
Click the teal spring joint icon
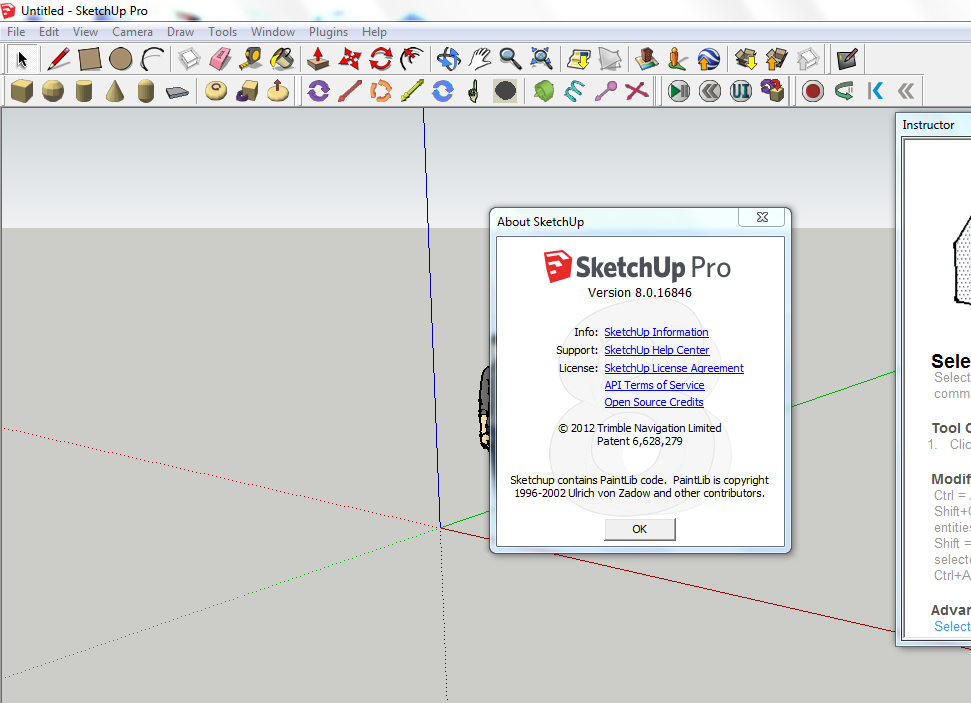[x=575, y=92]
